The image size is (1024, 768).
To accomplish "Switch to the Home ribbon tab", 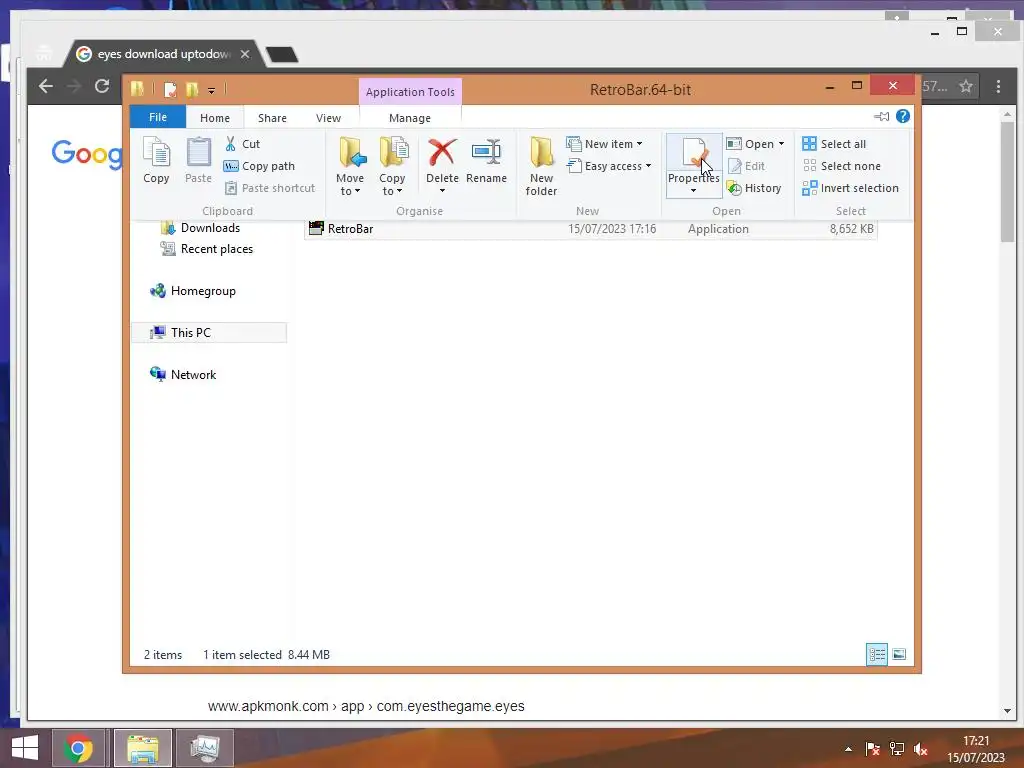I will click(215, 118).
